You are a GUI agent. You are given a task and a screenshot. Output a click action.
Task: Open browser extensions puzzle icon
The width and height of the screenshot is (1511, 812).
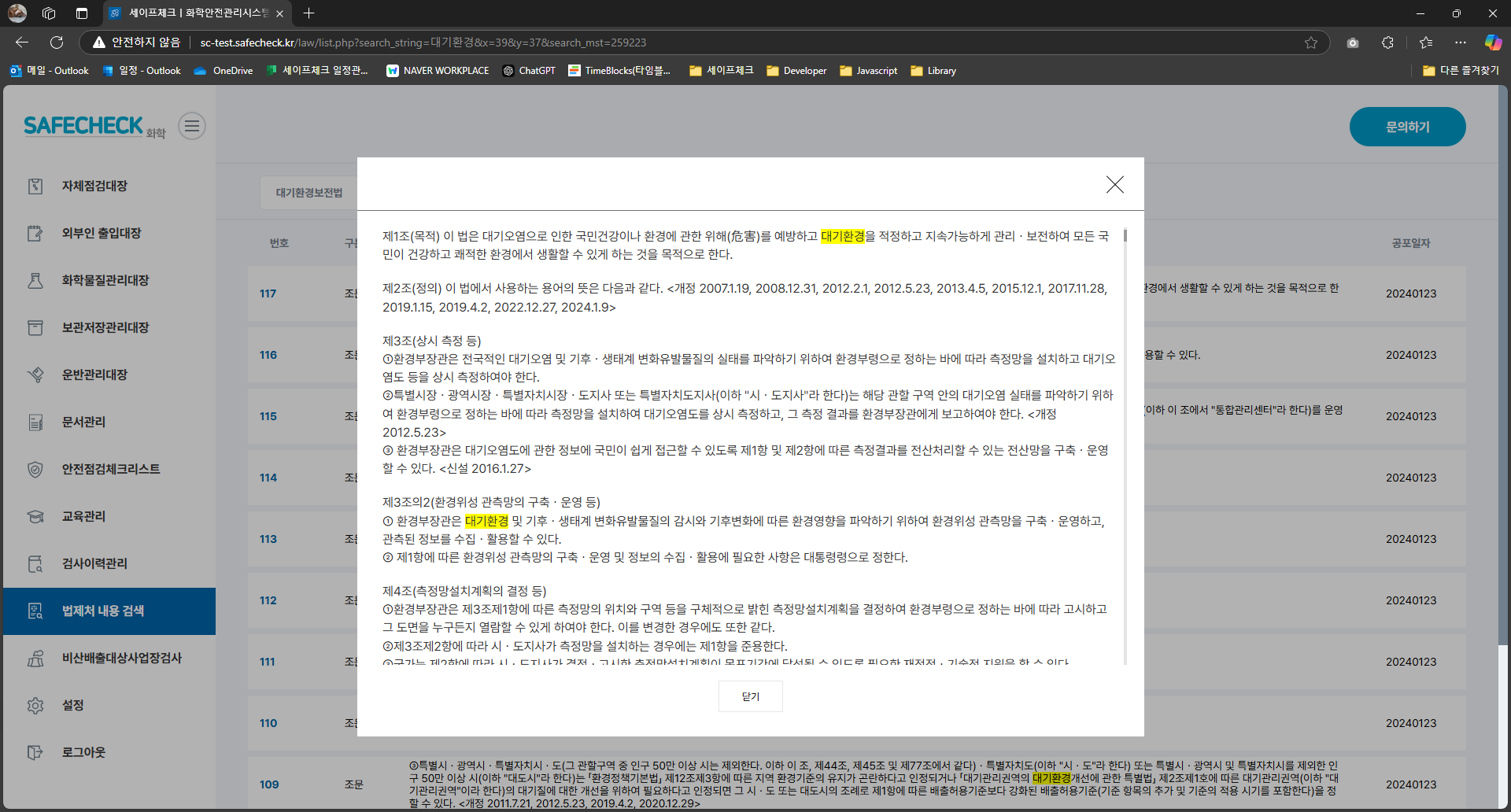point(1387,42)
